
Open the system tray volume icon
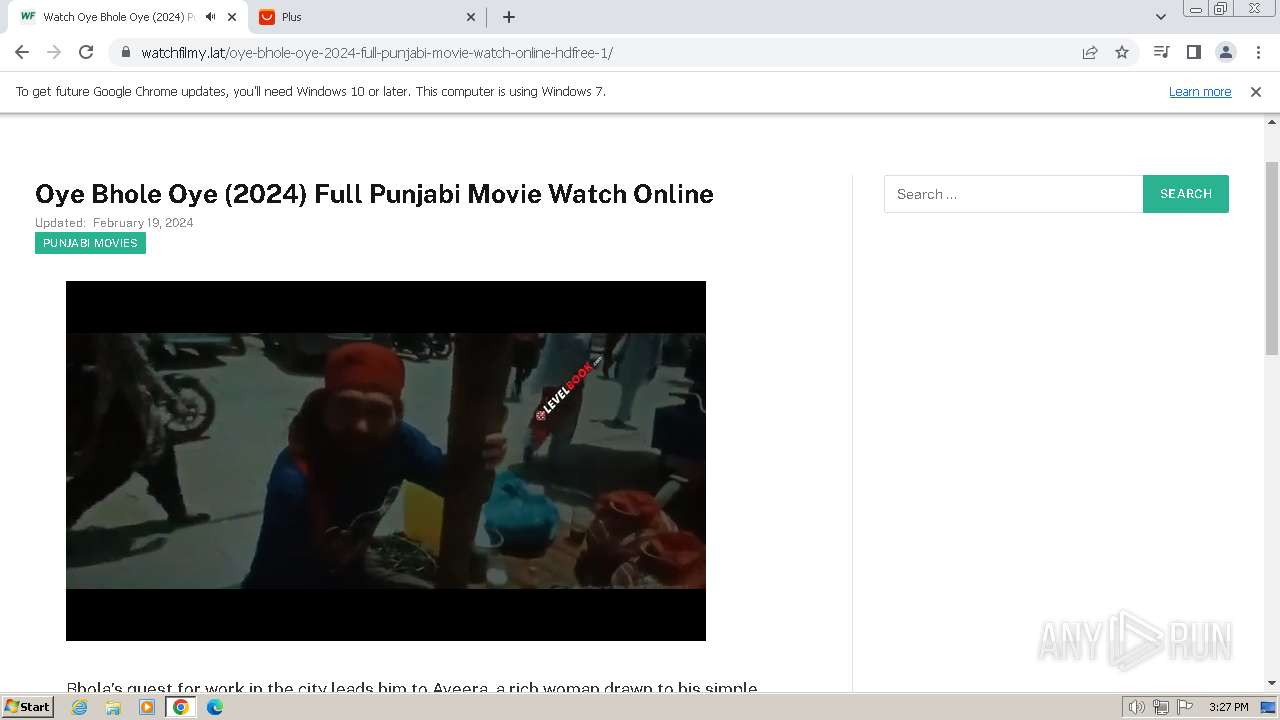[x=1136, y=707]
